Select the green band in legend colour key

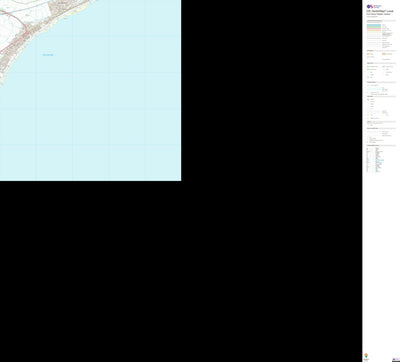tap(374, 27)
